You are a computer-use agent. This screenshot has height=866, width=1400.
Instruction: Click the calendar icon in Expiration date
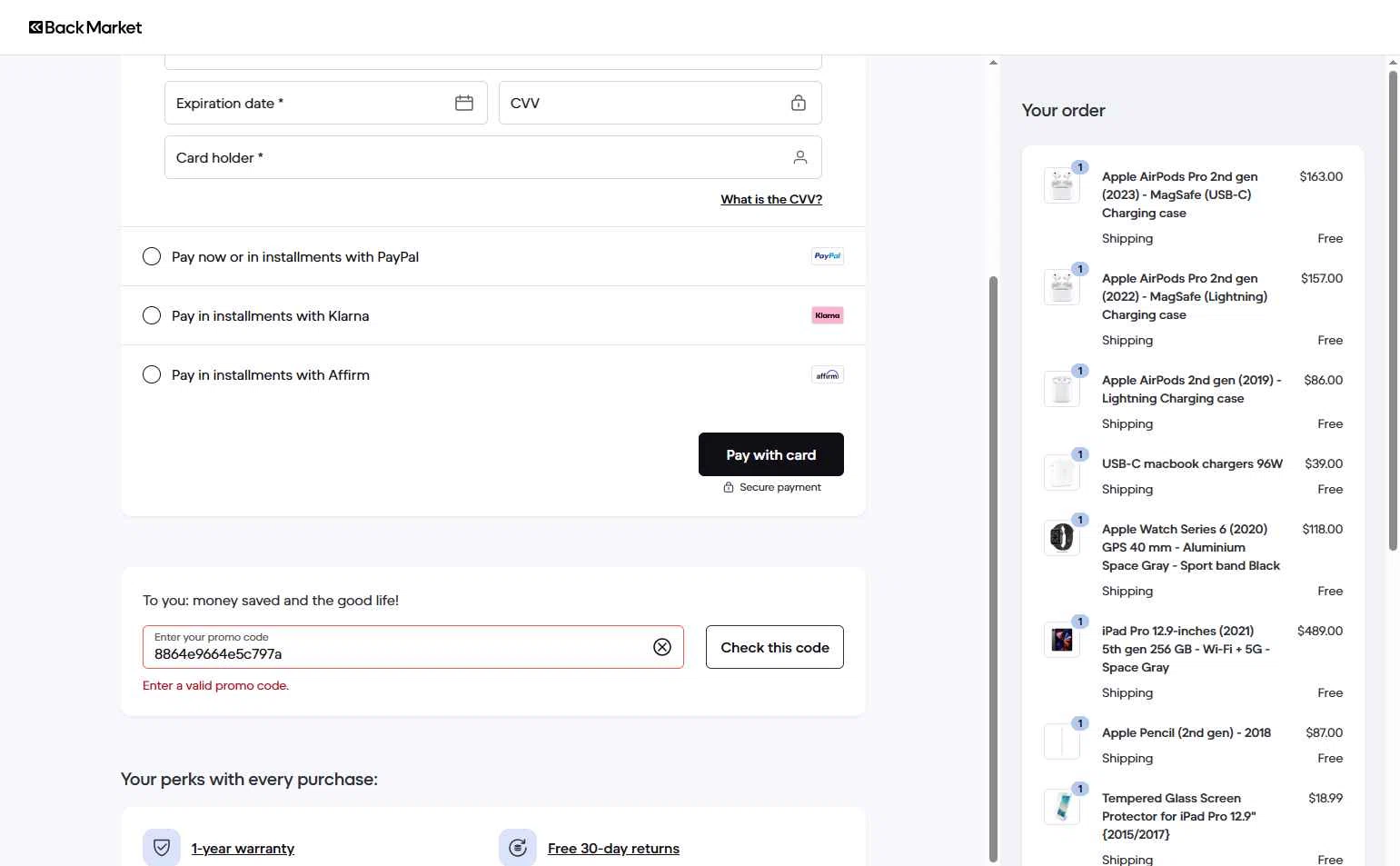[464, 103]
